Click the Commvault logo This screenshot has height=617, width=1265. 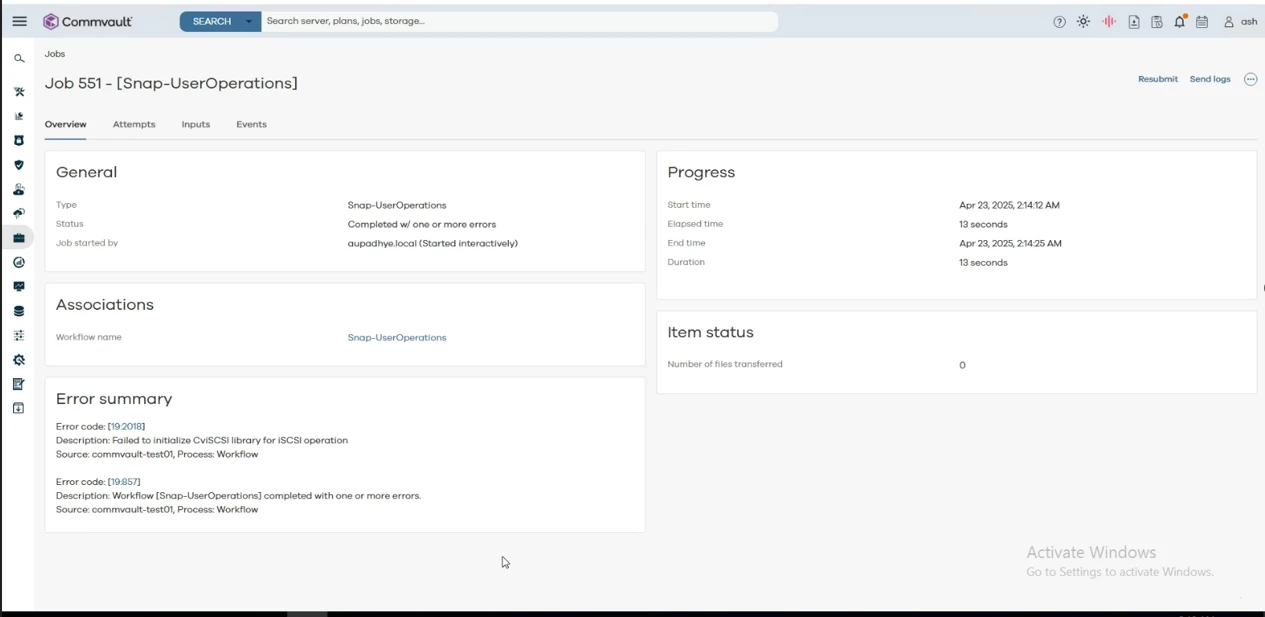coord(87,21)
